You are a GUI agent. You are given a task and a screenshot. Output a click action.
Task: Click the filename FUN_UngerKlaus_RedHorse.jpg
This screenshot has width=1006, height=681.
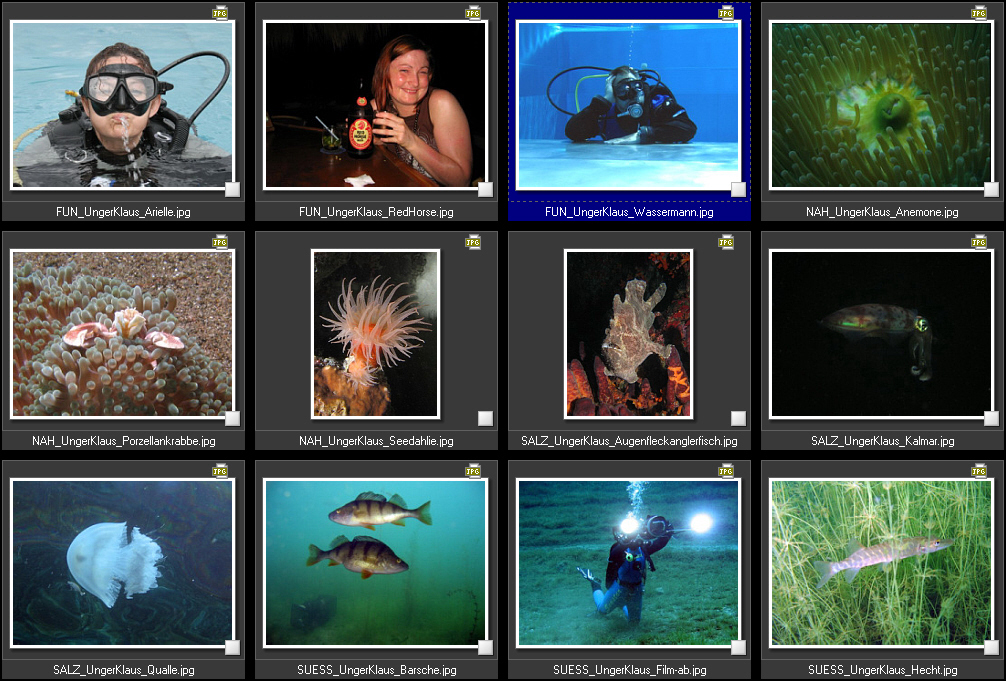376,212
